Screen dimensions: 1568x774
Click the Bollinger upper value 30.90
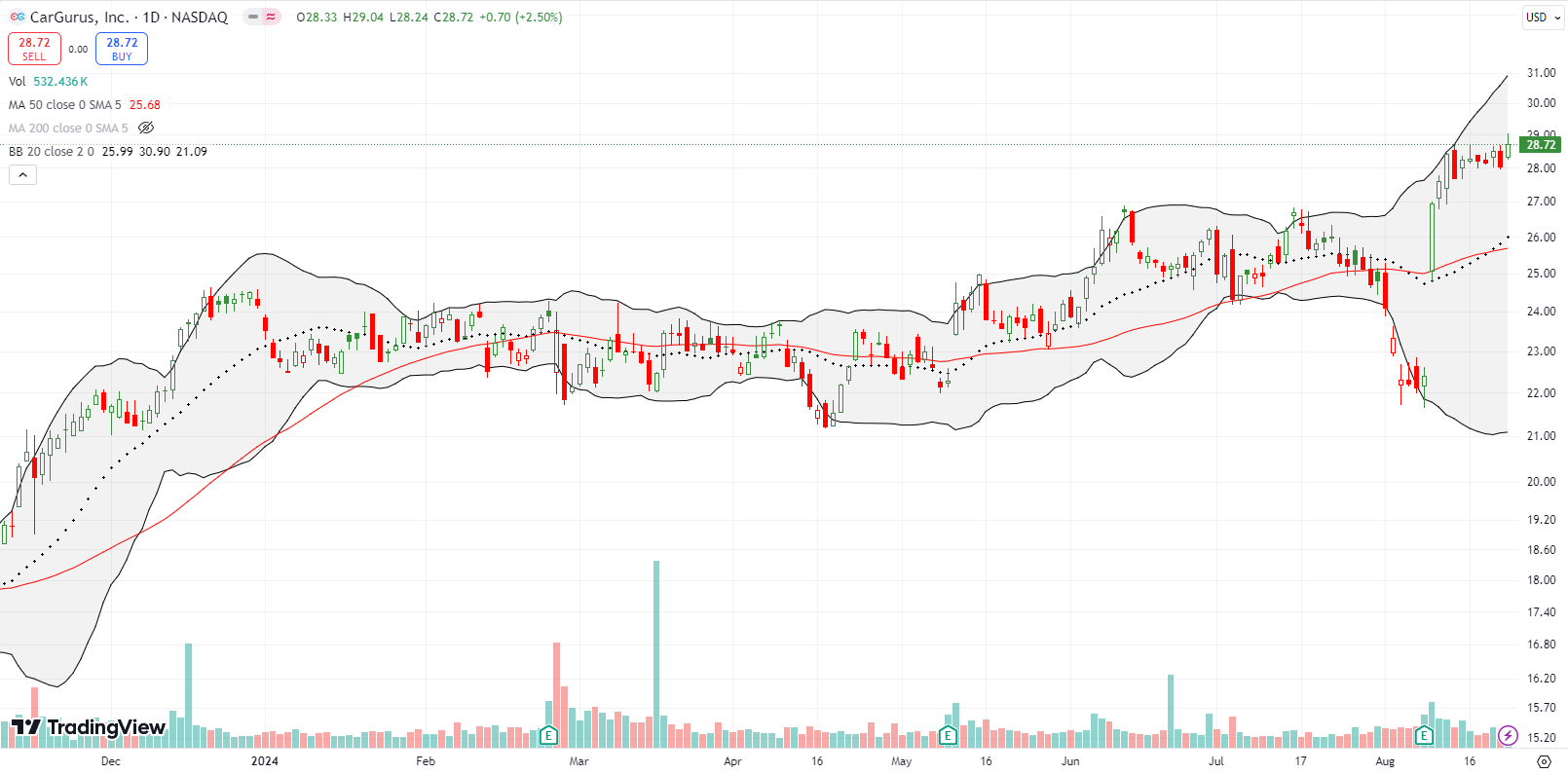(155, 152)
